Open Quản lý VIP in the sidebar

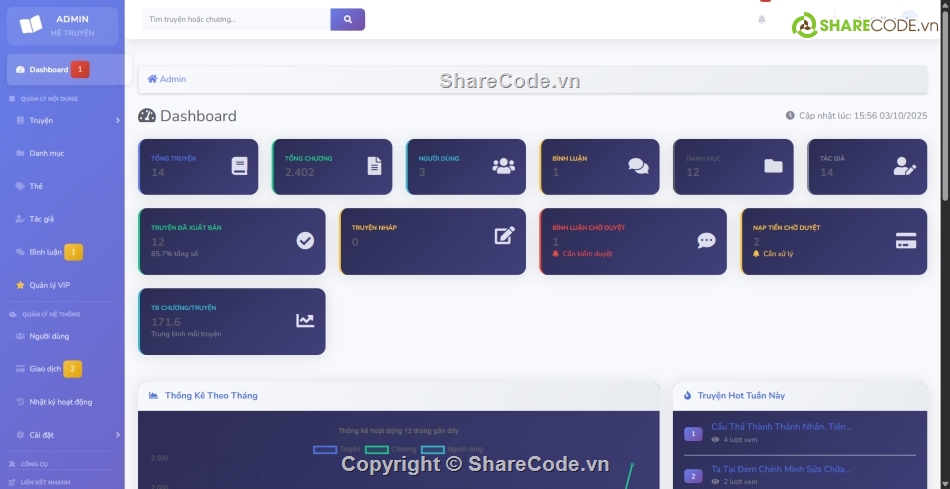click(x=49, y=285)
